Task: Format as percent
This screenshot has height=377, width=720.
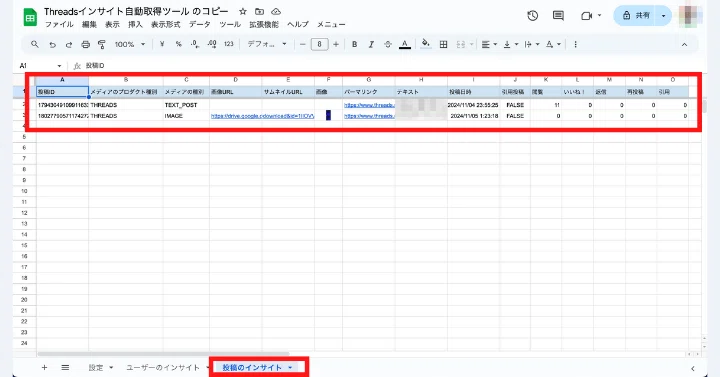Action: [178, 44]
